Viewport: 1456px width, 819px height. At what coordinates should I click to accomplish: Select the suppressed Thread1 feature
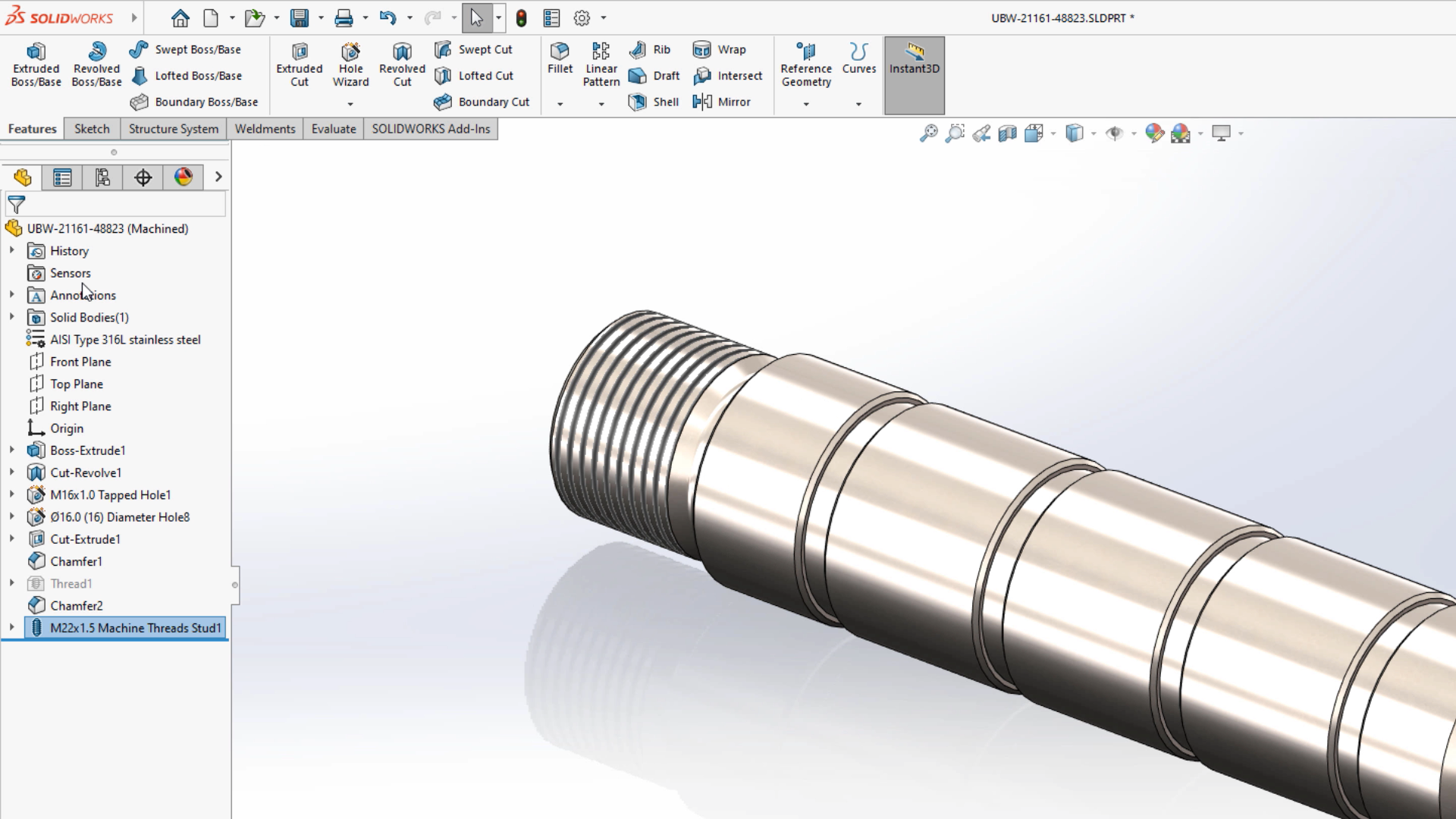coord(71,583)
